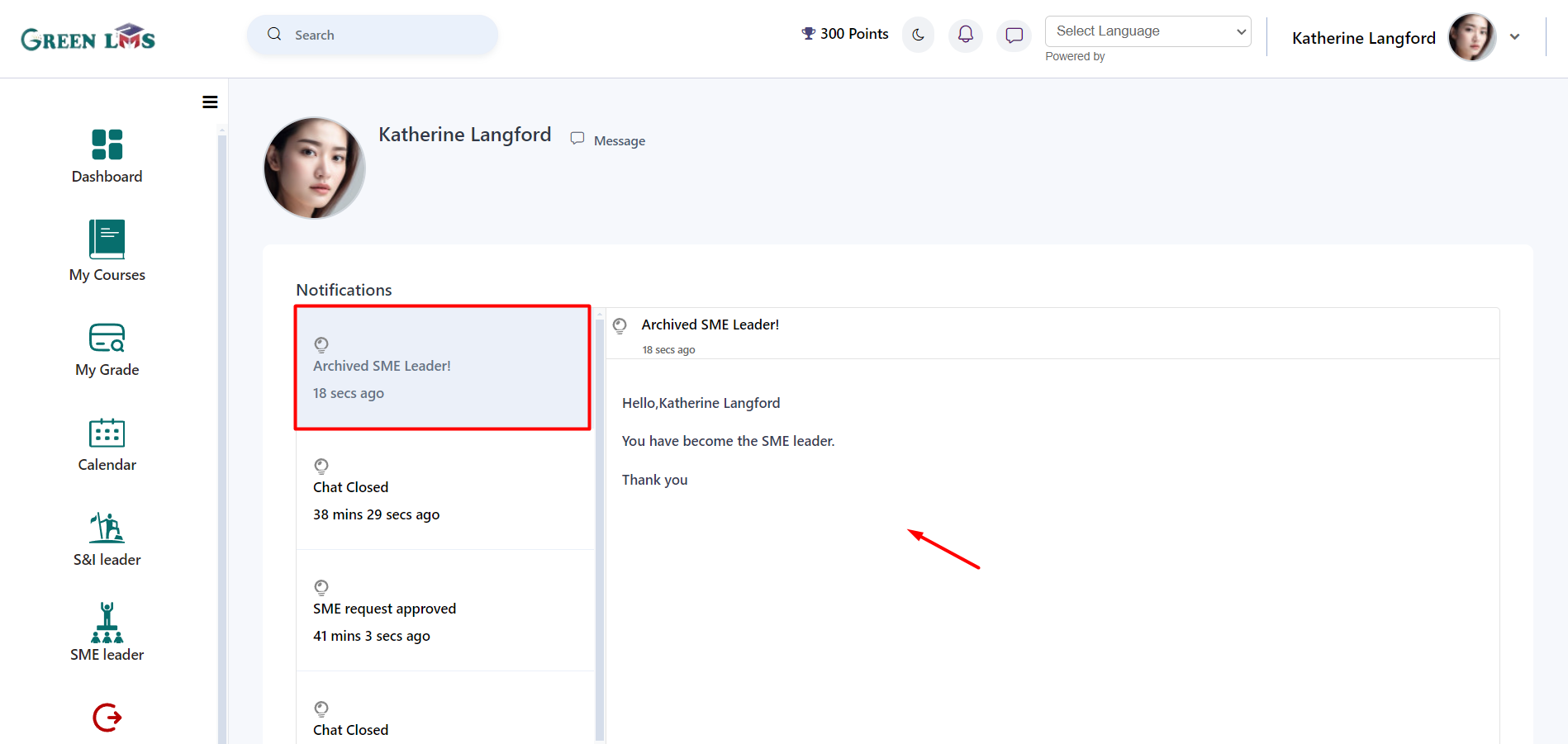This screenshot has width=1568, height=744.
Task: Select Archived SME Leader notification
Action: click(443, 367)
